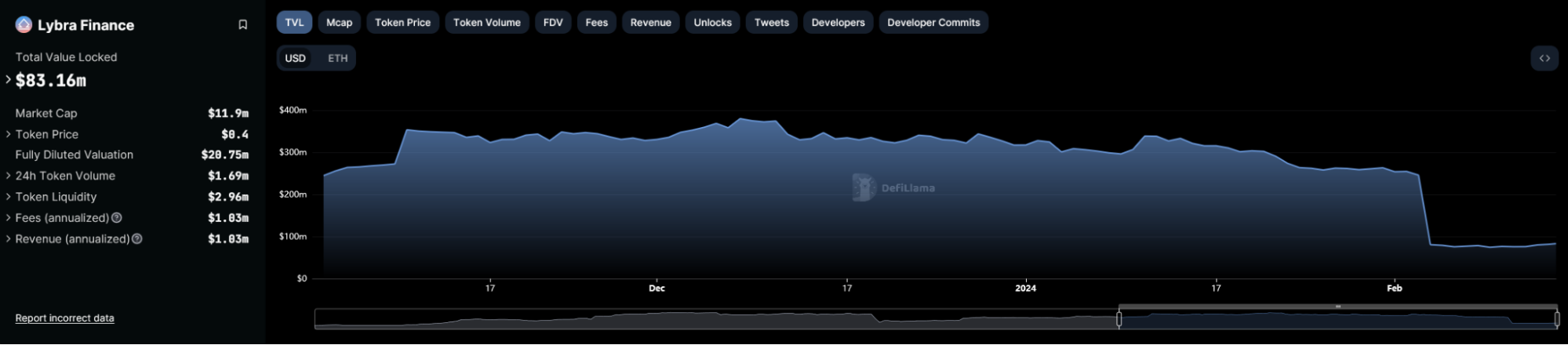
Task: Expand the Token Liquidity row
Action: (9, 197)
